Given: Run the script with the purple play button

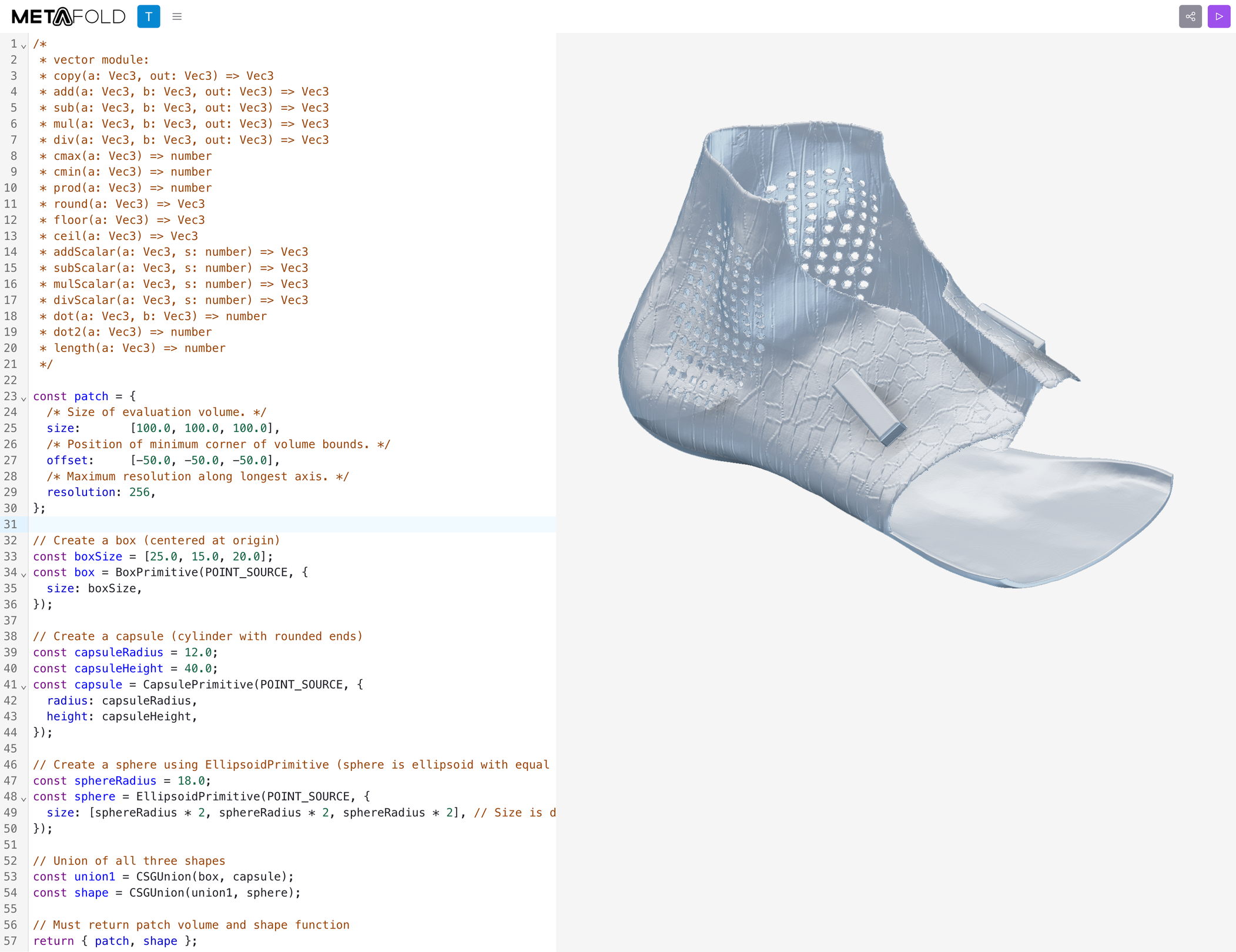Looking at the screenshot, I should (x=1219, y=16).
